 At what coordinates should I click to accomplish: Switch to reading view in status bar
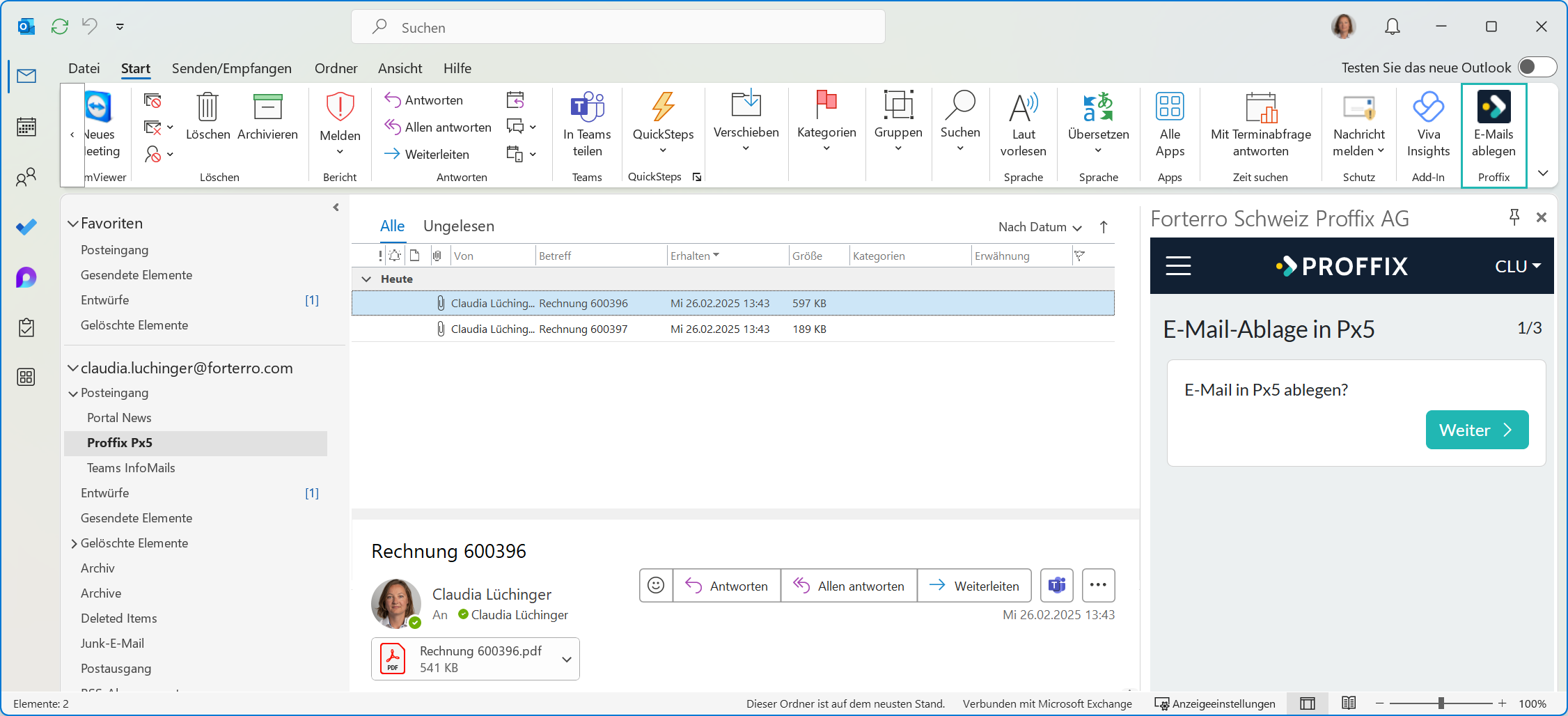(x=1349, y=703)
